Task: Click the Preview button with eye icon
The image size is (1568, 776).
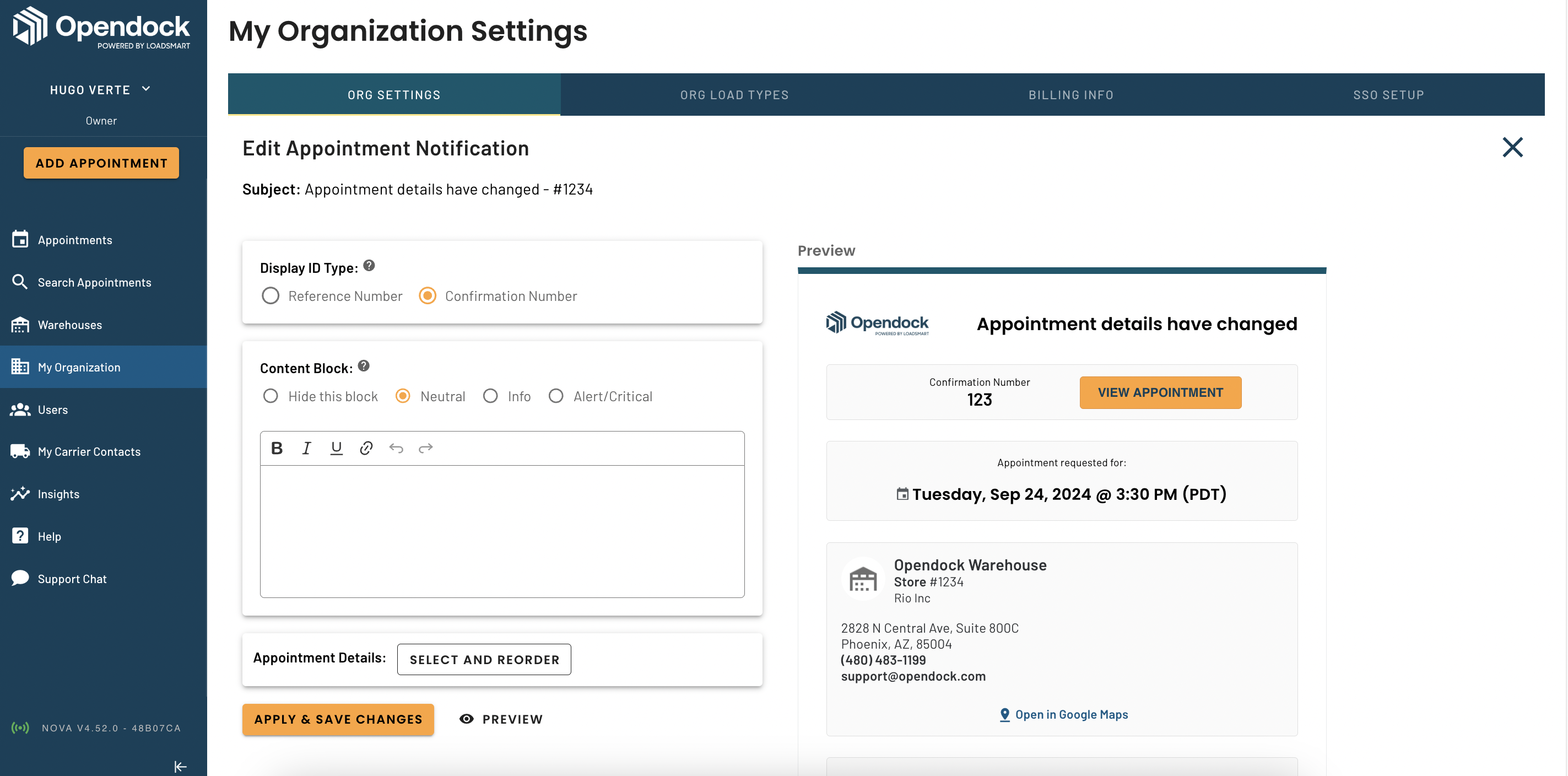Action: (501, 719)
